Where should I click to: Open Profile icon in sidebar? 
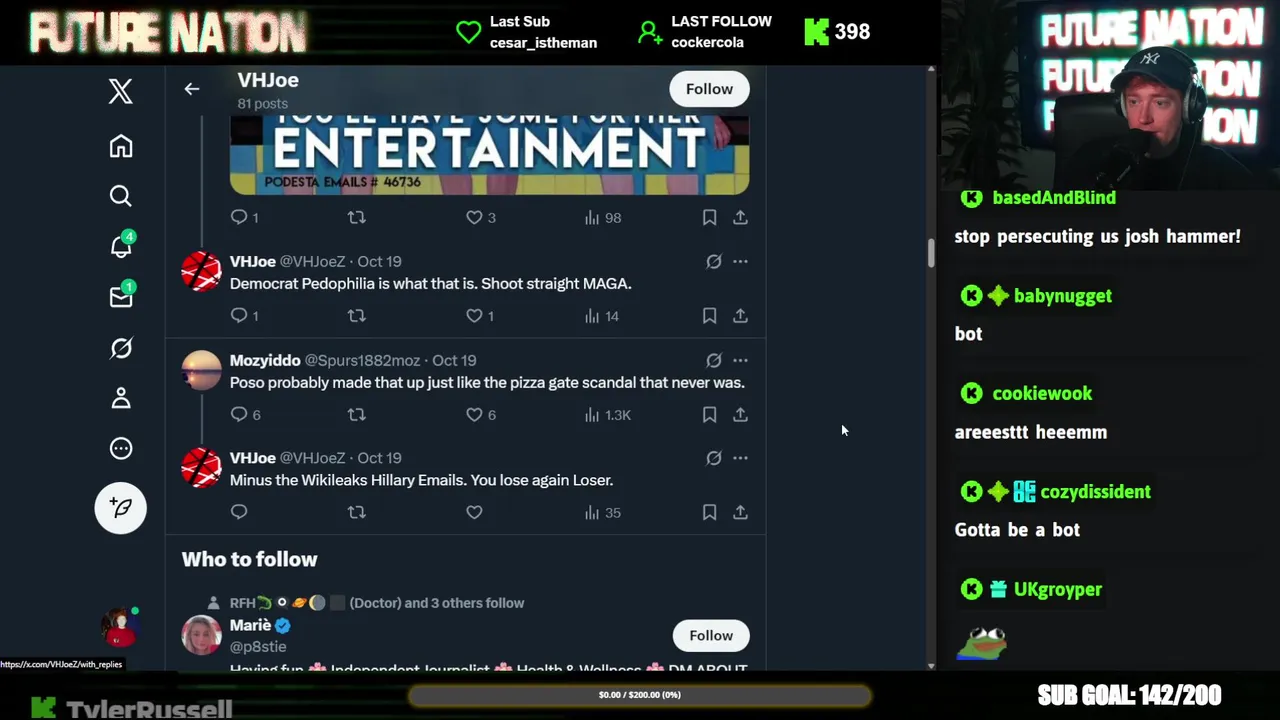point(121,398)
